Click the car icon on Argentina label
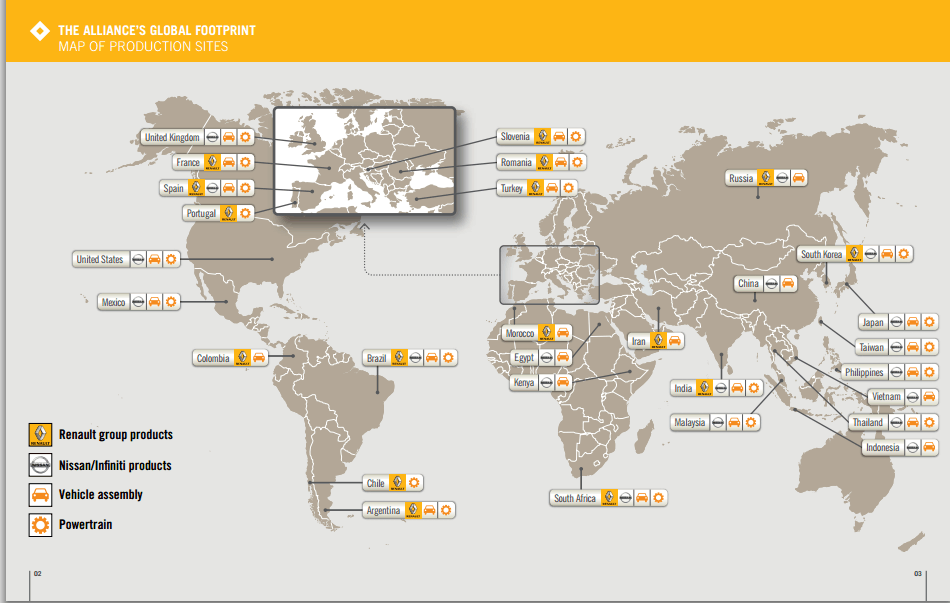The height and width of the screenshot is (603, 950). pos(430,510)
